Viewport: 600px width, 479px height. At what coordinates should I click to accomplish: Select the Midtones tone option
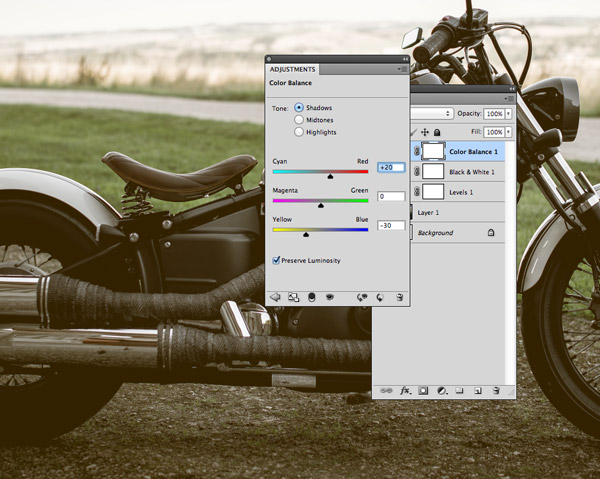pyautogui.click(x=299, y=119)
